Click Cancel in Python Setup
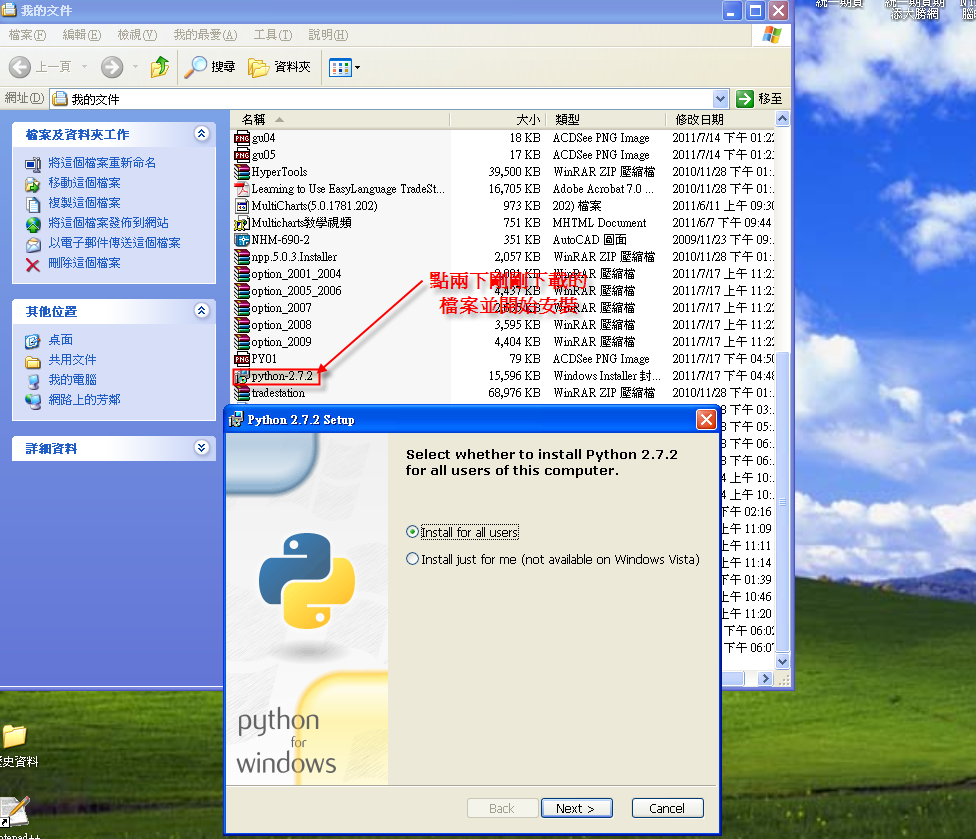976x839 pixels. tap(667, 808)
